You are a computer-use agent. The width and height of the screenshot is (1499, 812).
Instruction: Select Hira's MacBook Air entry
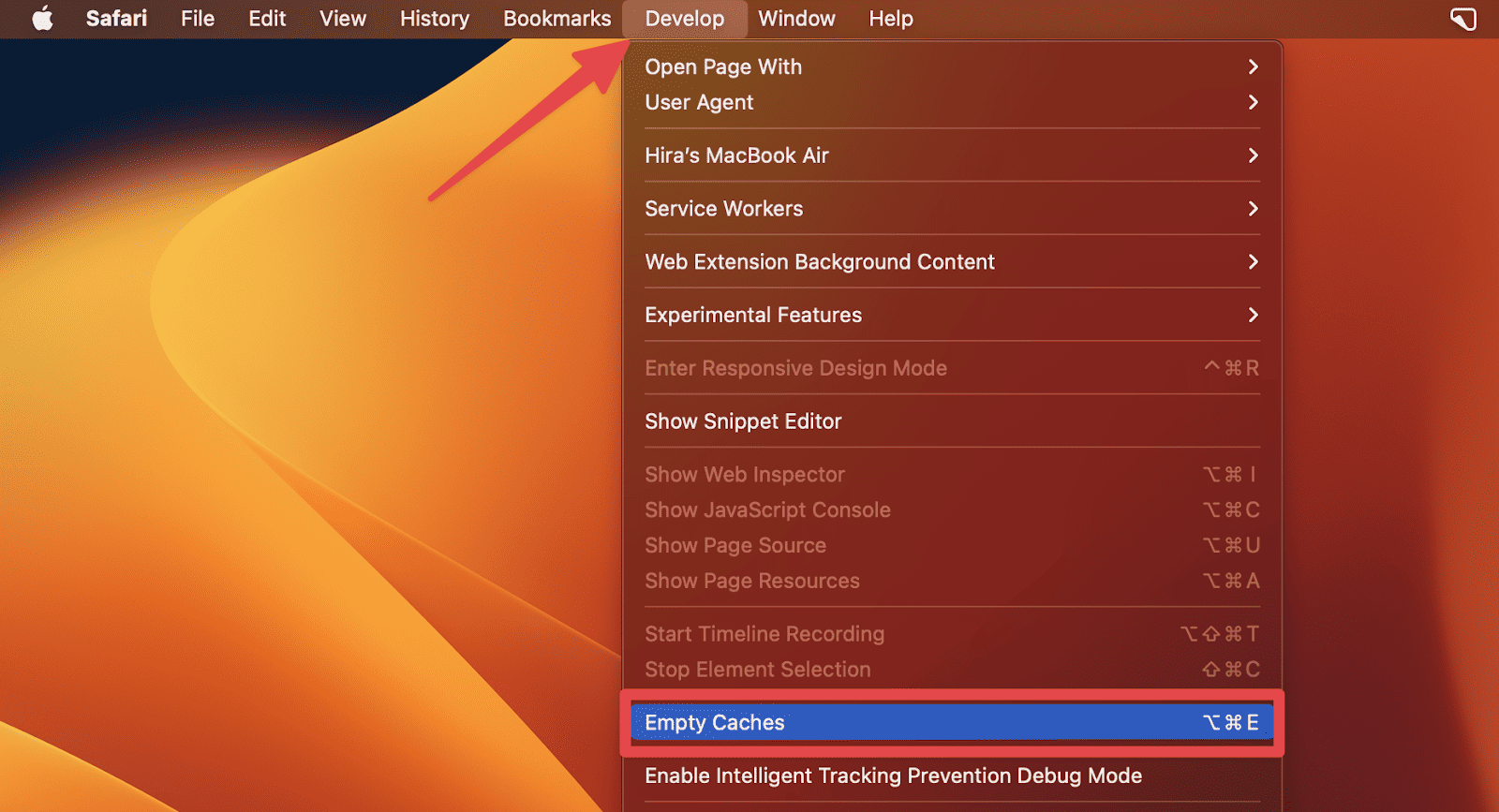pos(952,155)
